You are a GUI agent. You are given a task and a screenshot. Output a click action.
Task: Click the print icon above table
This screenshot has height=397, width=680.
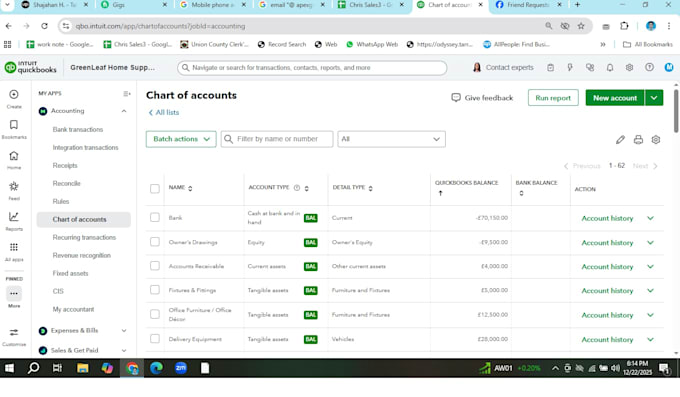pyautogui.click(x=638, y=140)
